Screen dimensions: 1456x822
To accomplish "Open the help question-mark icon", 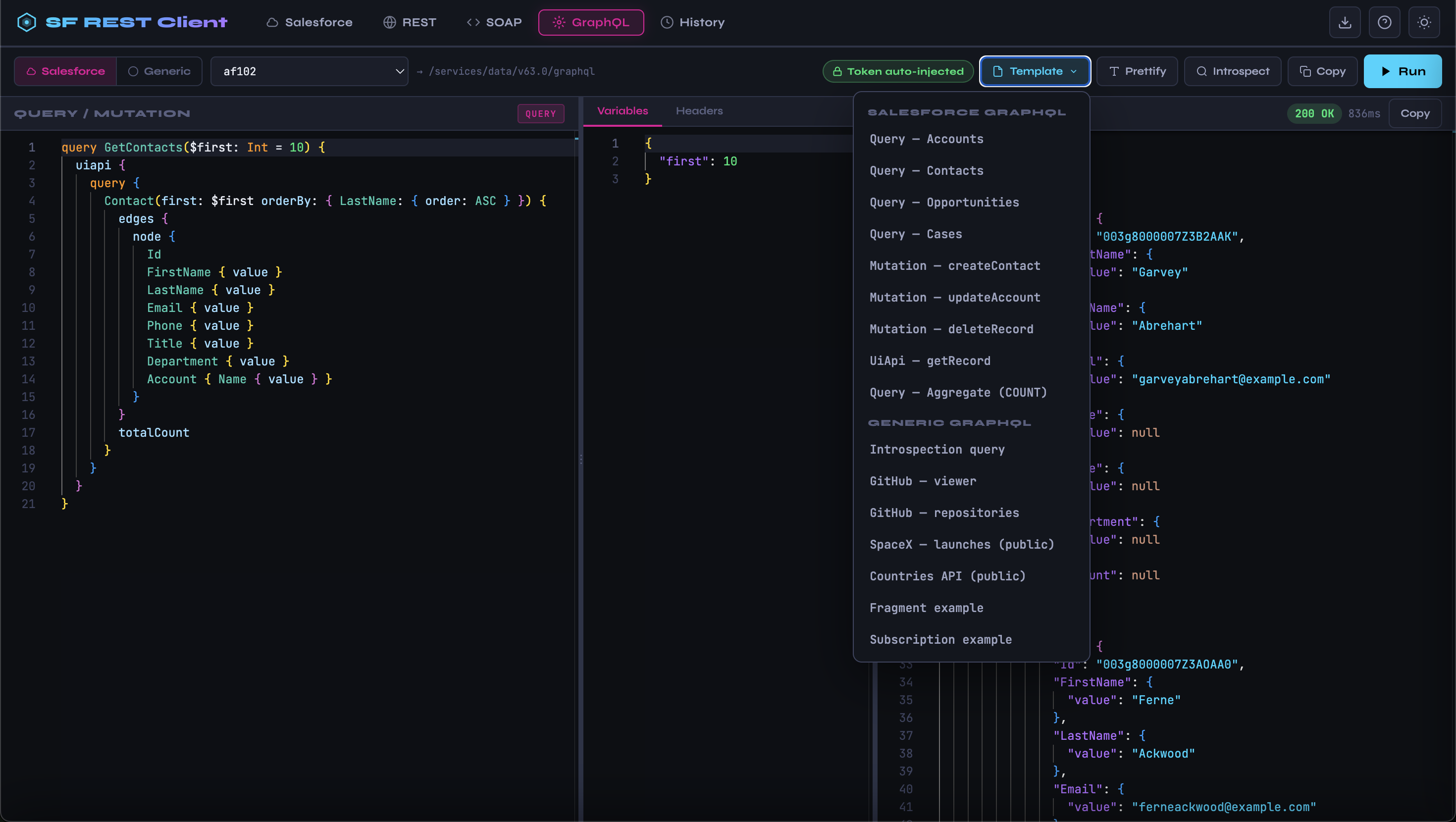I will coord(1384,22).
